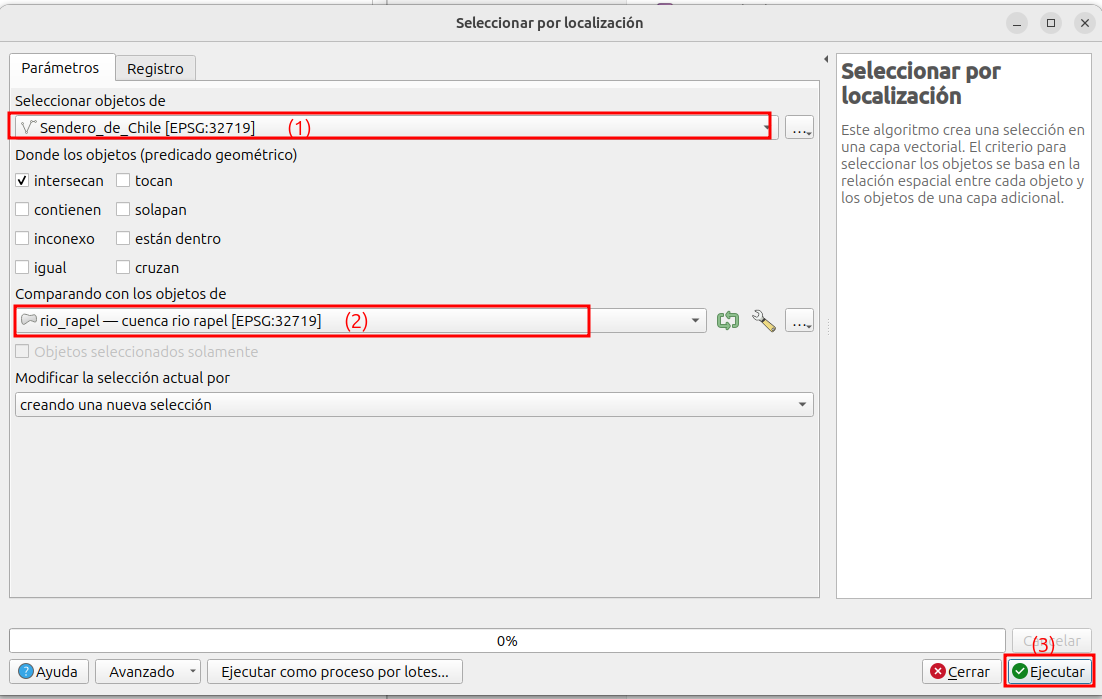Screen dimensions: 1102x699
Task: Switch to the Registro tab
Action: 155,69
